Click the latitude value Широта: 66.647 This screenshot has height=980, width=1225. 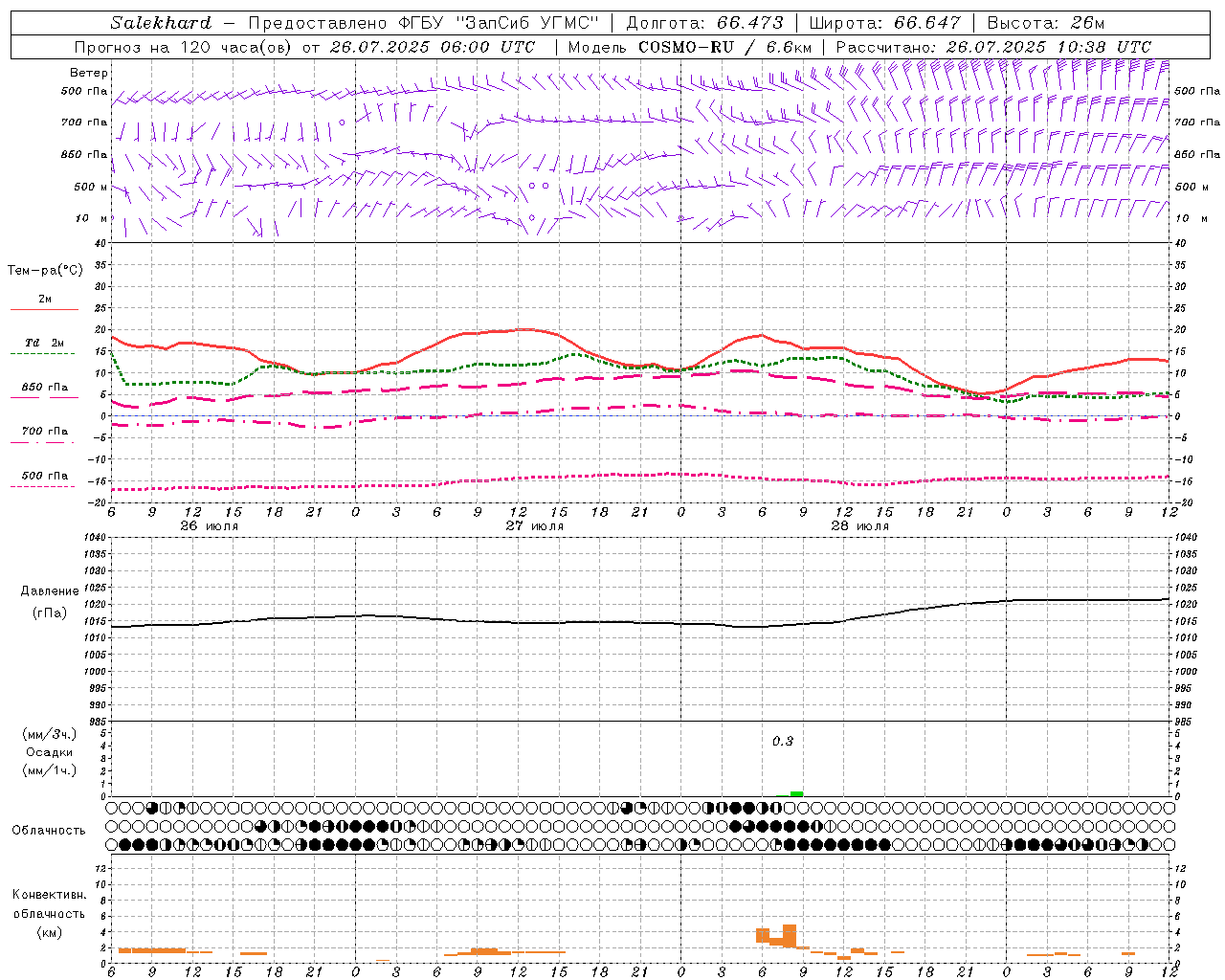pos(884,23)
